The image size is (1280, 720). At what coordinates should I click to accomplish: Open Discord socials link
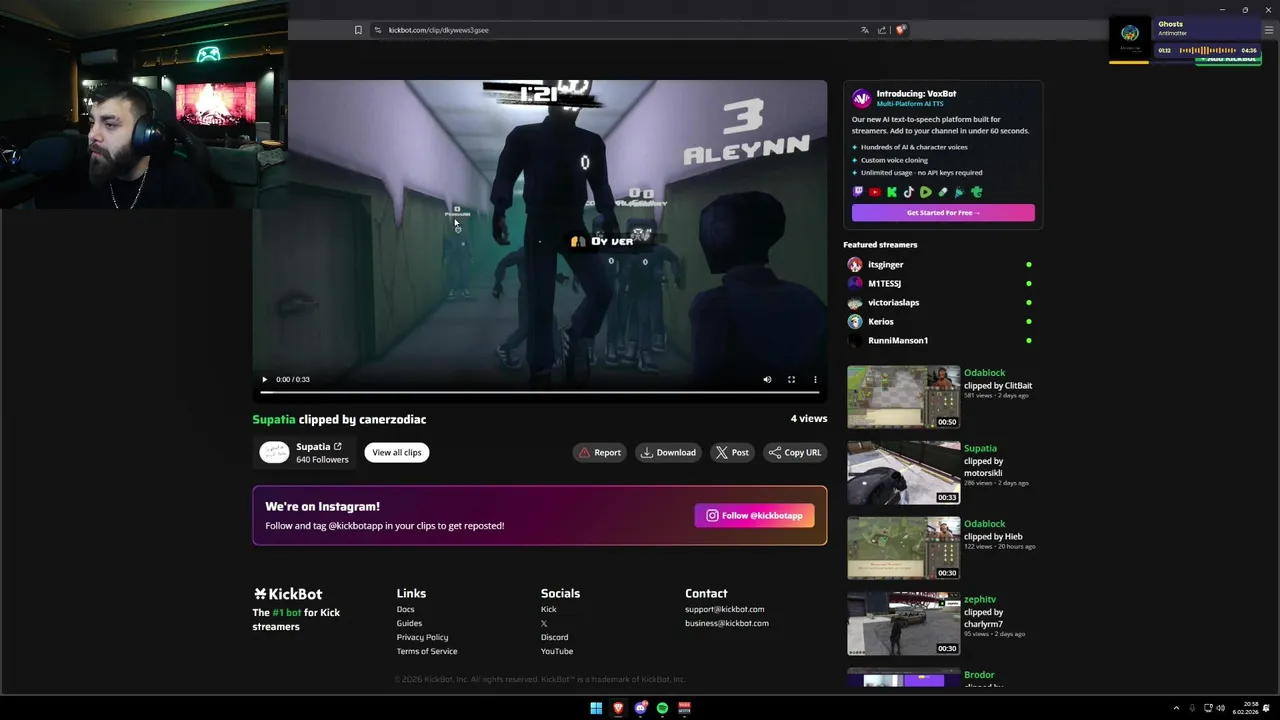pos(554,638)
